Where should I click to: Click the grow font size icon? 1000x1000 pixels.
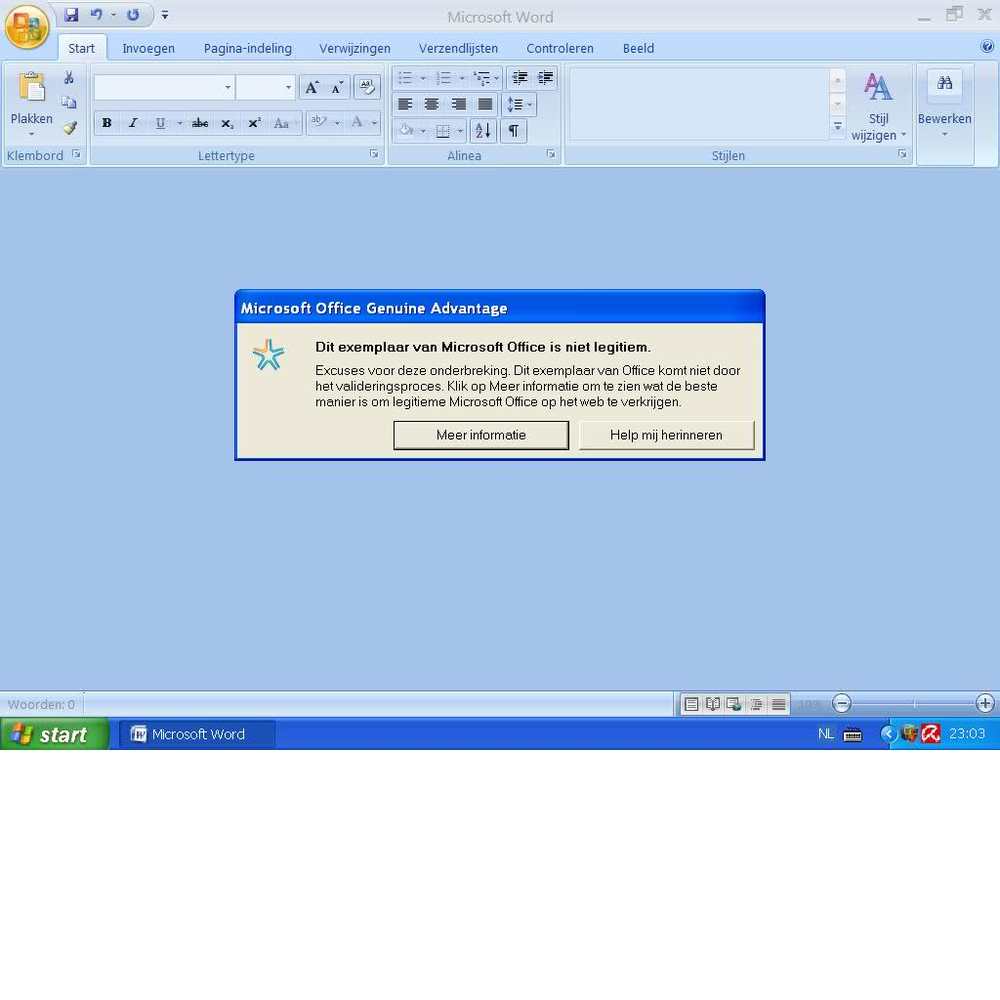pyautogui.click(x=312, y=87)
